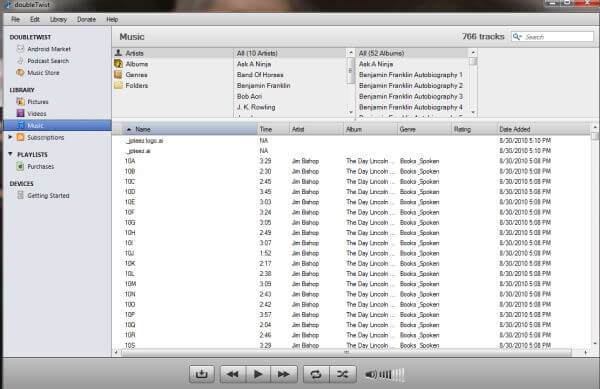Image resolution: width=600 pixels, height=389 pixels.
Task: Sort tracks by the Rating column
Action: [474, 129]
